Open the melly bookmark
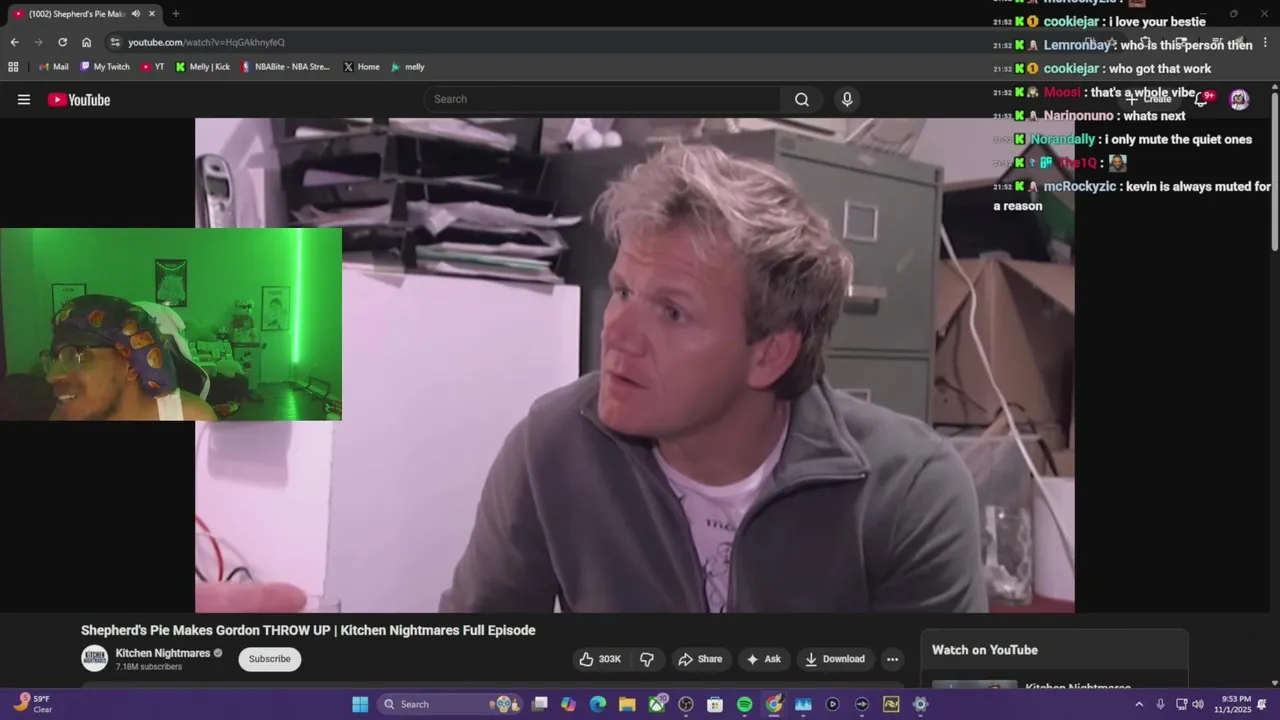1280x720 pixels. click(x=408, y=67)
